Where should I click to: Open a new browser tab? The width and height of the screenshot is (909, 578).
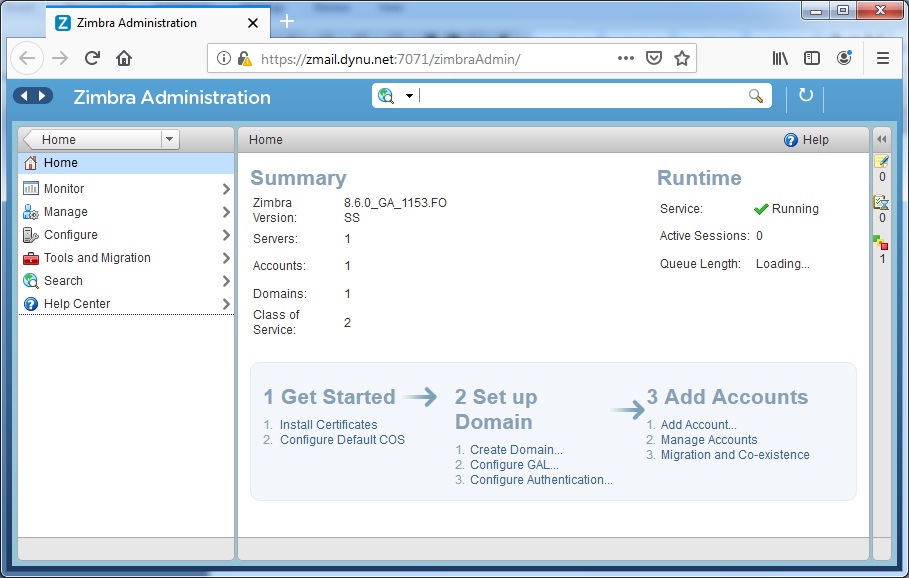(x=287, y=21)
